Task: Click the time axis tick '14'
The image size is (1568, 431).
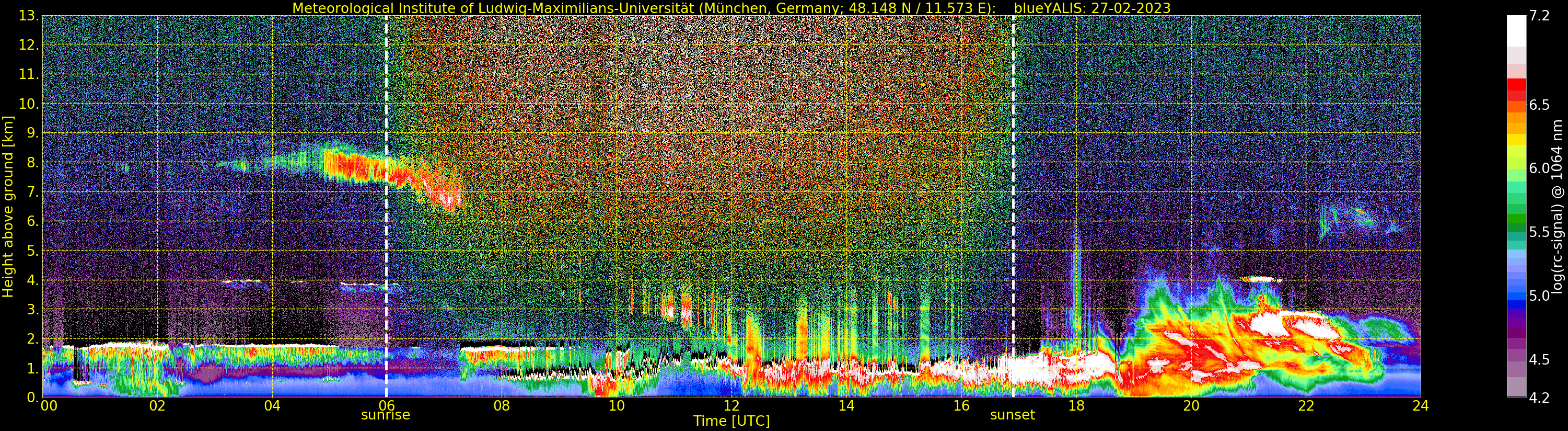Action: [x=846, y=406]
